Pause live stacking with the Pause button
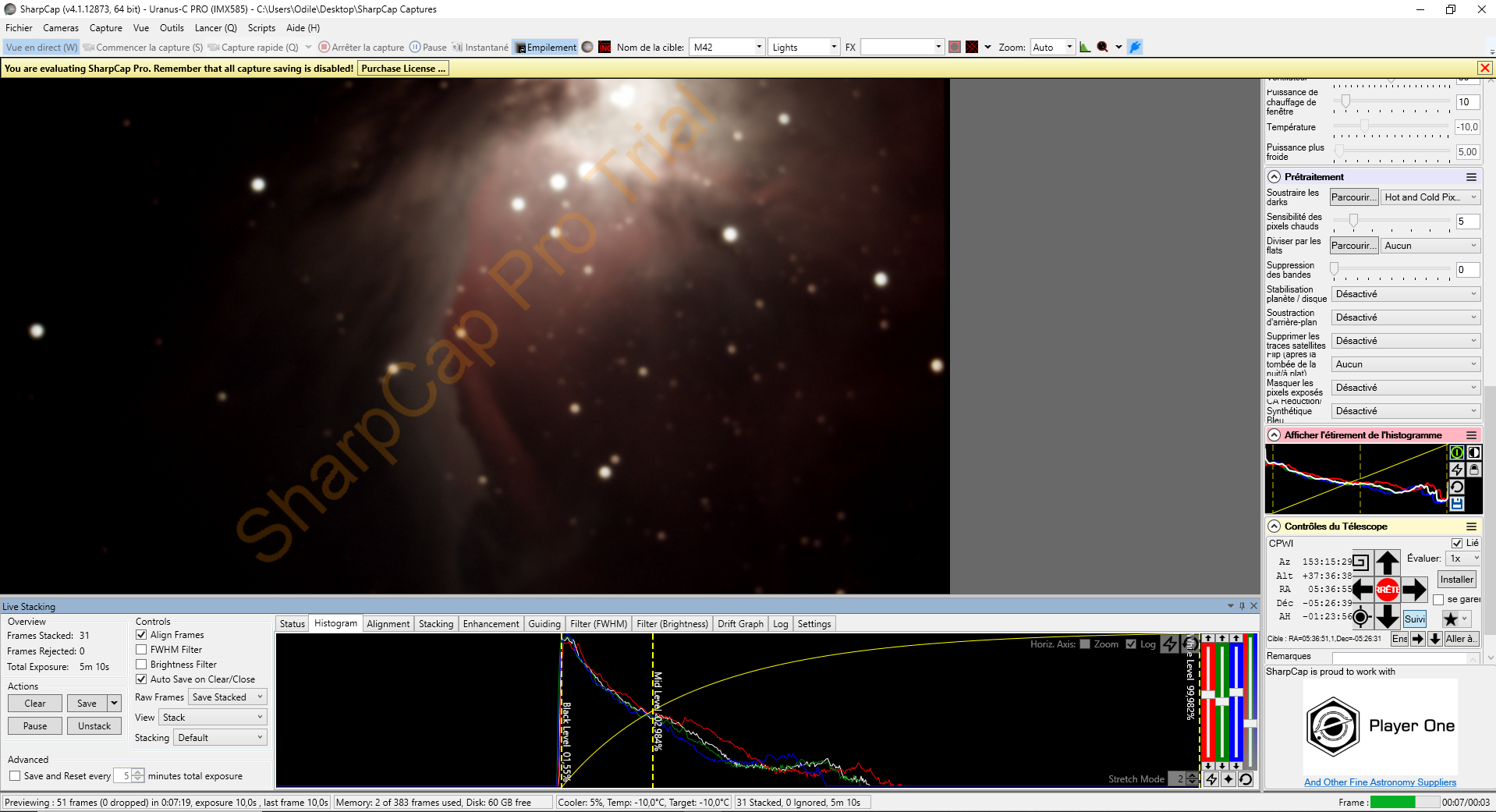This screenshot has width=1496, height=812. click(35, 726)
